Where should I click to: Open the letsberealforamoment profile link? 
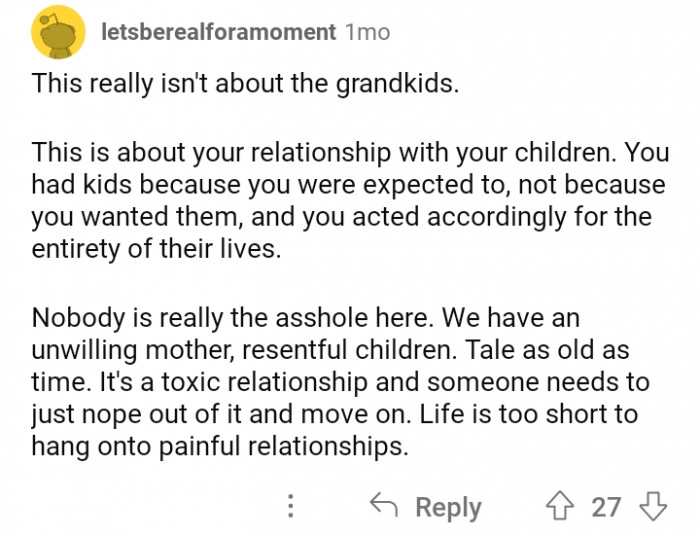(218, 32)
